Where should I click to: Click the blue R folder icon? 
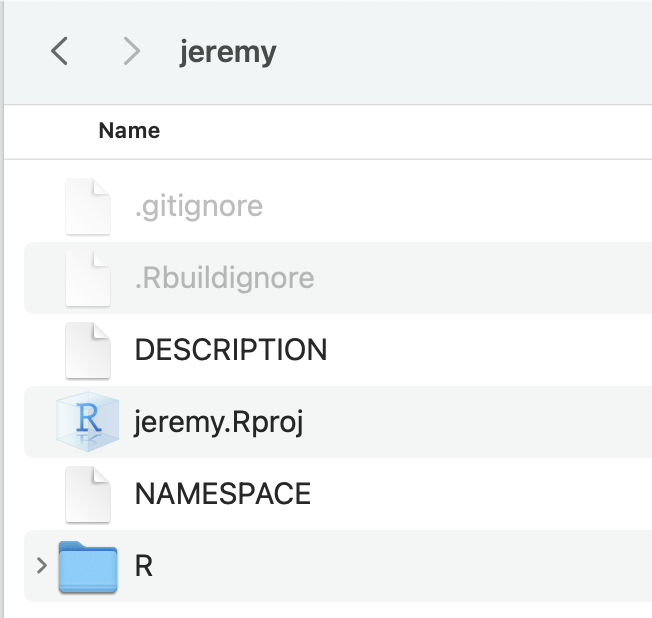[88, 566]
